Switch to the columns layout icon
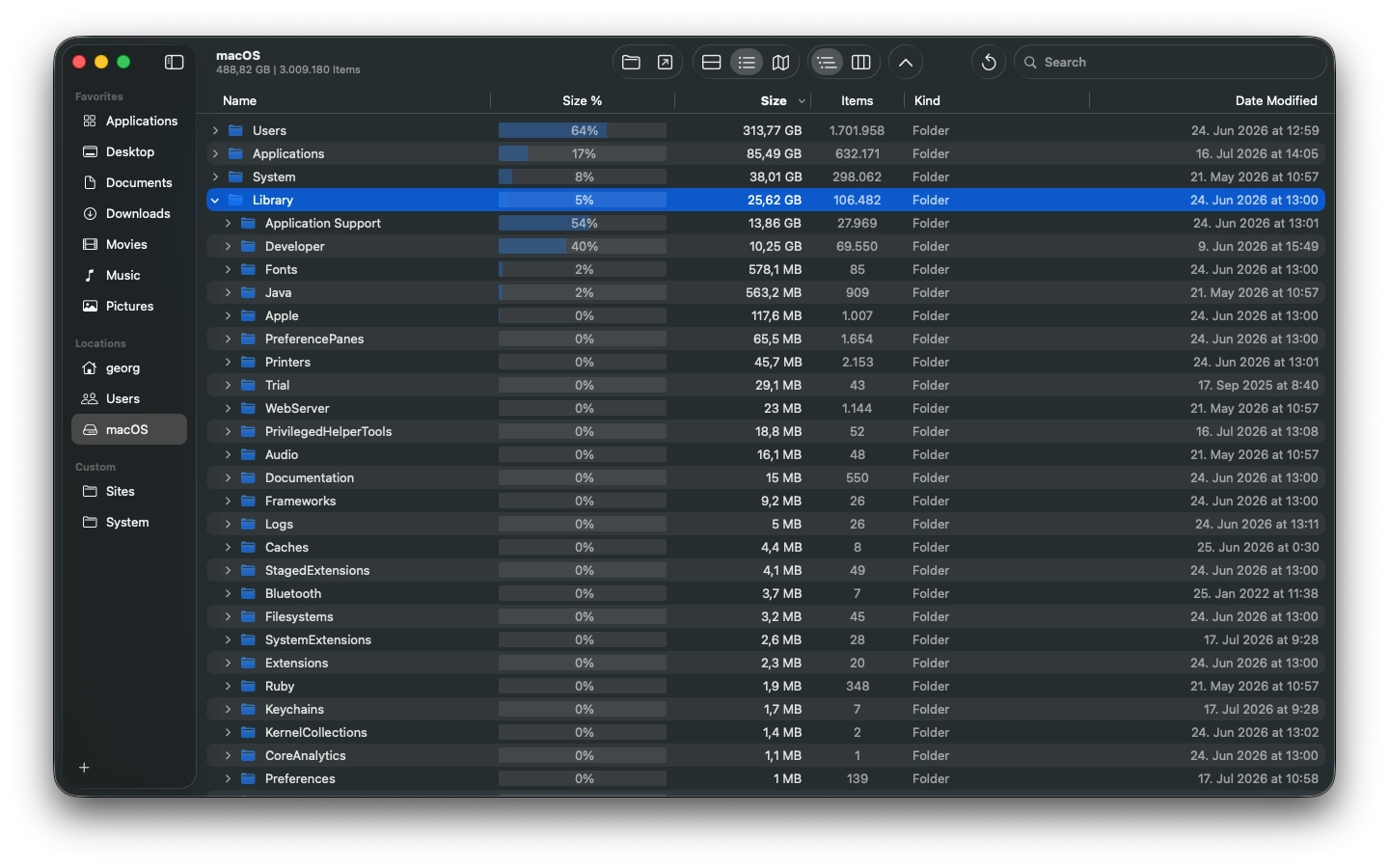 (861, 62)
